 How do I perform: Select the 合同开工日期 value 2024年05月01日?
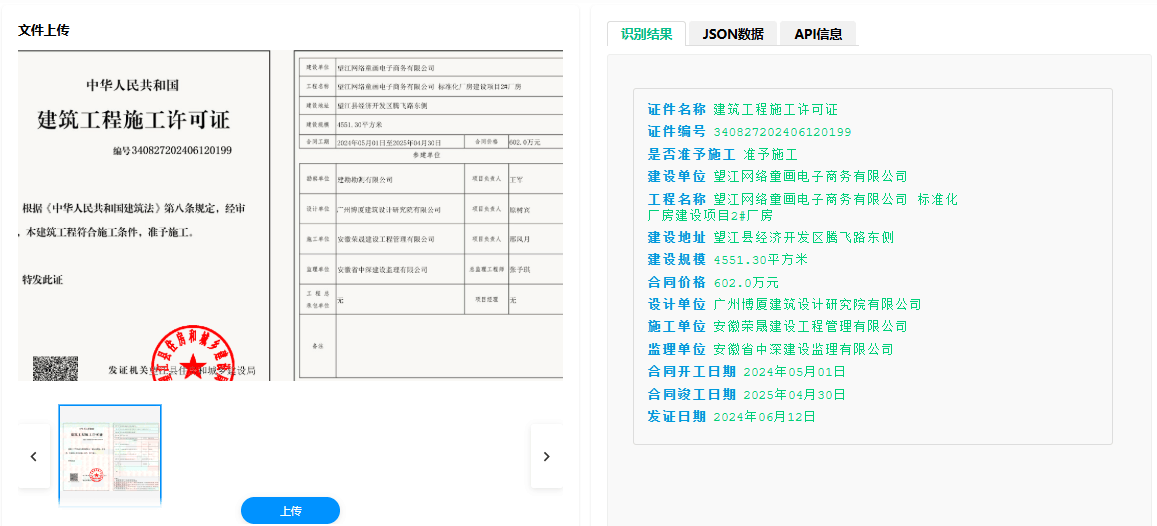tap(794, 372)
